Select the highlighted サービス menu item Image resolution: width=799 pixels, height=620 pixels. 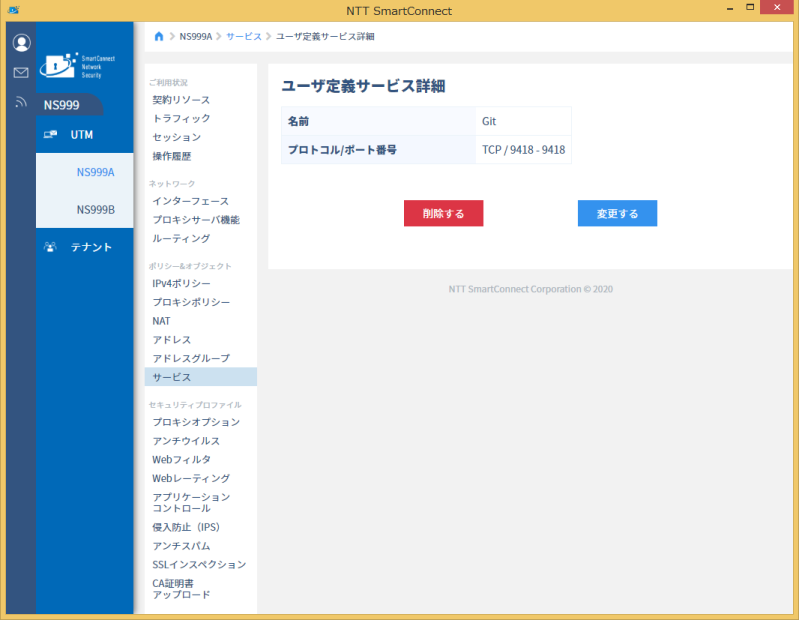pyautogui.click(x=201, y=377)
